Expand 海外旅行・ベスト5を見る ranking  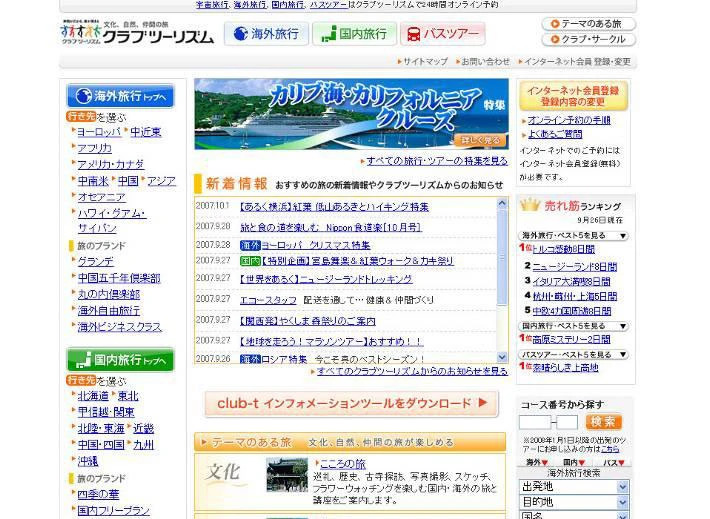pos(574,236)
